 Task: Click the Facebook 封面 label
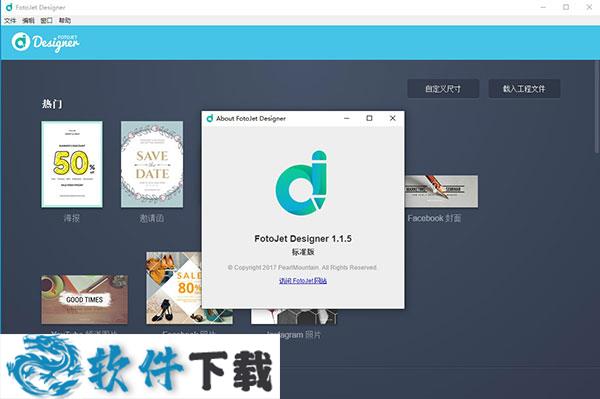434,218
